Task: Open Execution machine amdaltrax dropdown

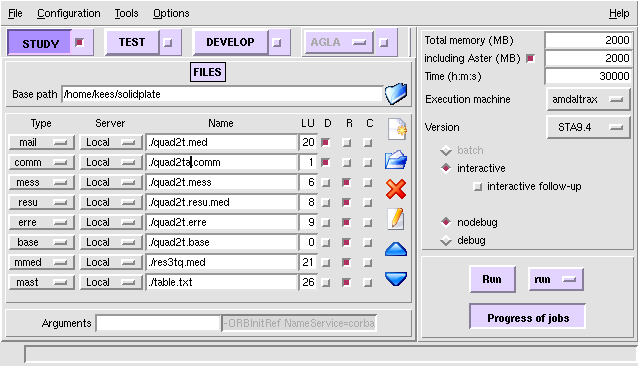Action: tap(588, 99)
